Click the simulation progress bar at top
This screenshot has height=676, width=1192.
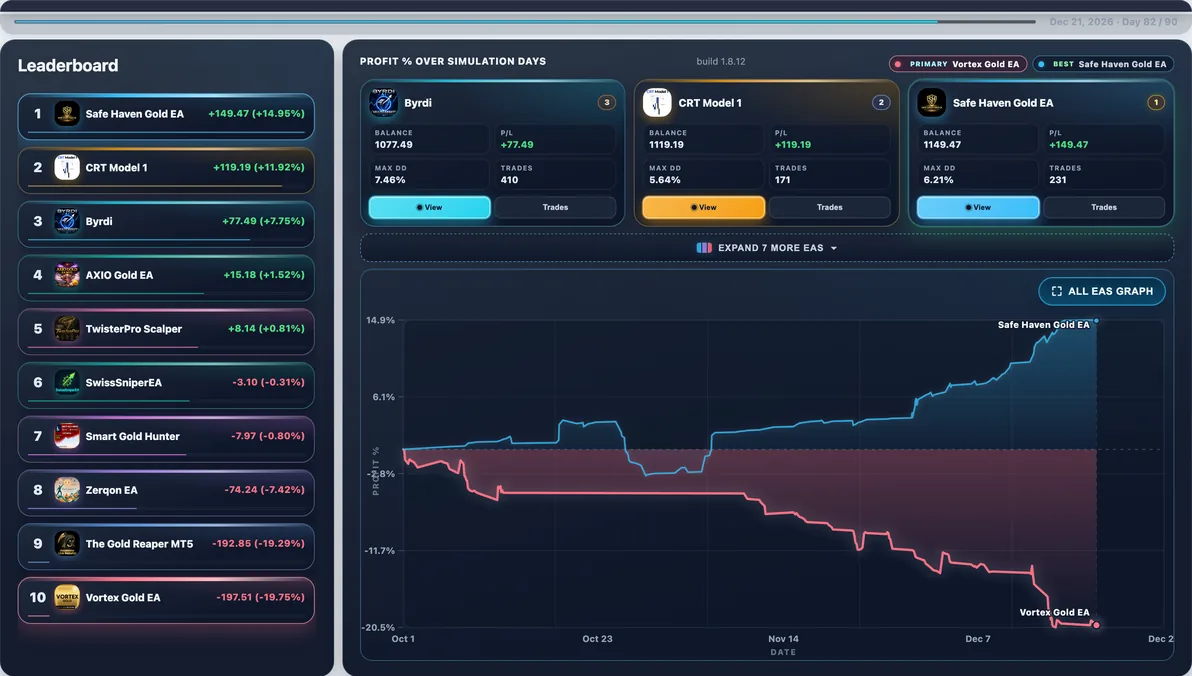(x=525, y=21)
